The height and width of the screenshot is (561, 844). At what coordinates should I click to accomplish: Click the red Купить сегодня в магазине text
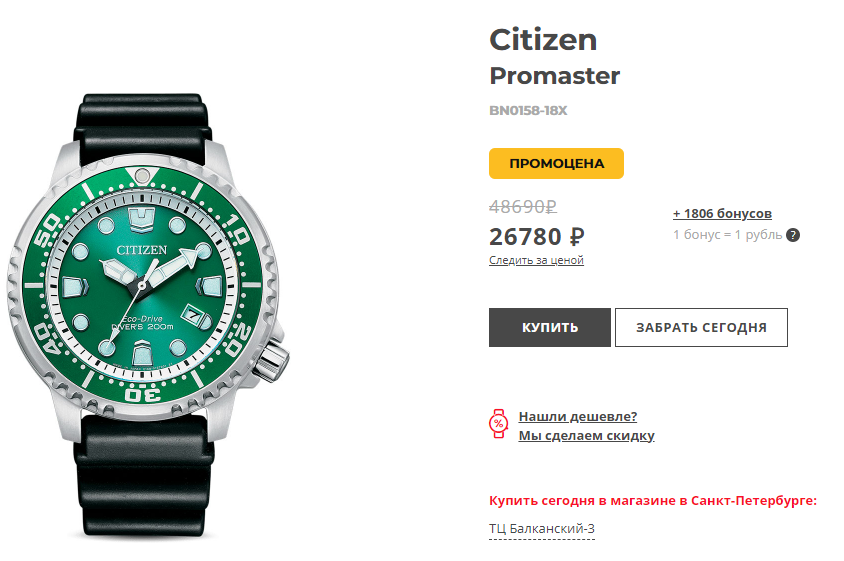pos(653,500)
